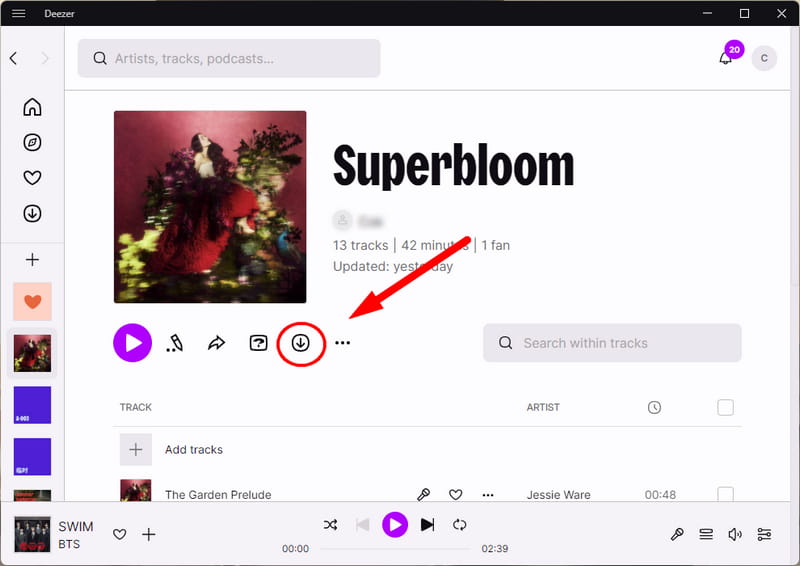The height and width of the screenshot is (566, 800).
Task: Click the Add tracks plus tile
Action: click(136, 449)
